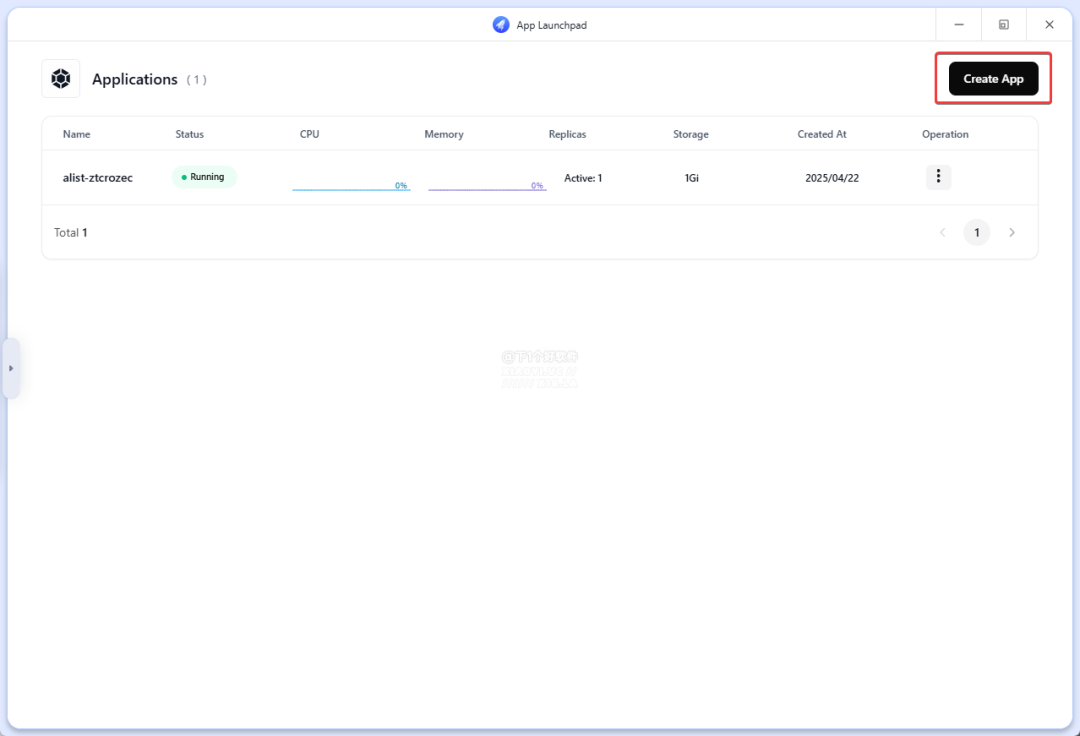Screen dimensions: 1080x736
Task: Maximize the App Launchpad window
Action: 1004,25
